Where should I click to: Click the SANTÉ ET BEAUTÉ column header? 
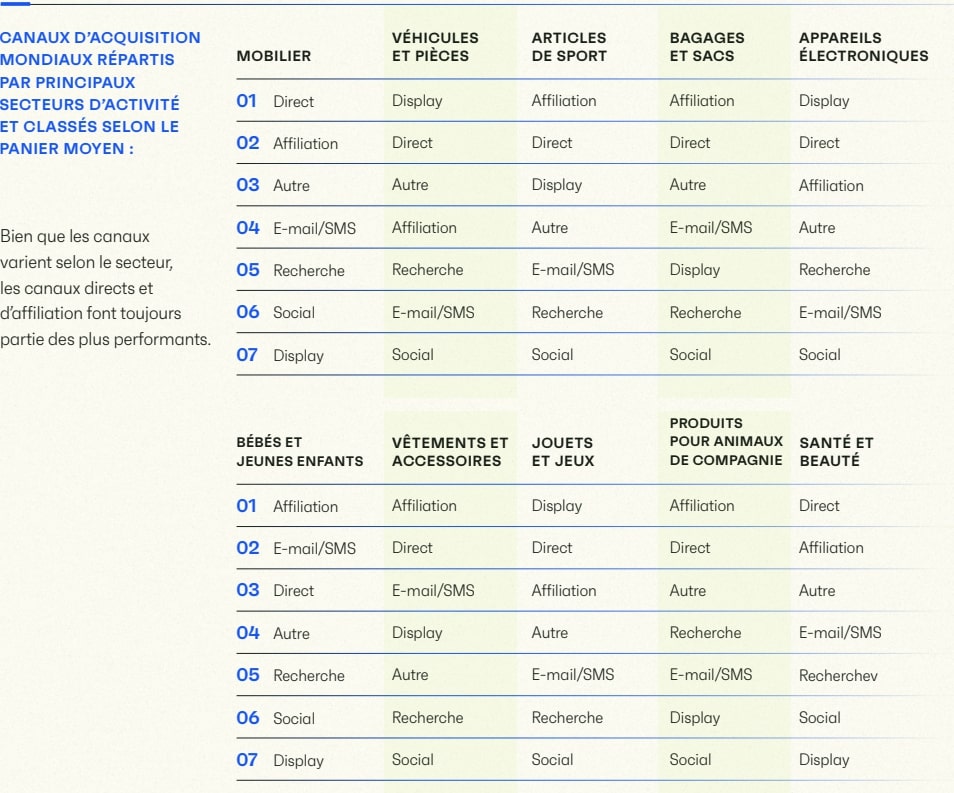pos(836,452)
